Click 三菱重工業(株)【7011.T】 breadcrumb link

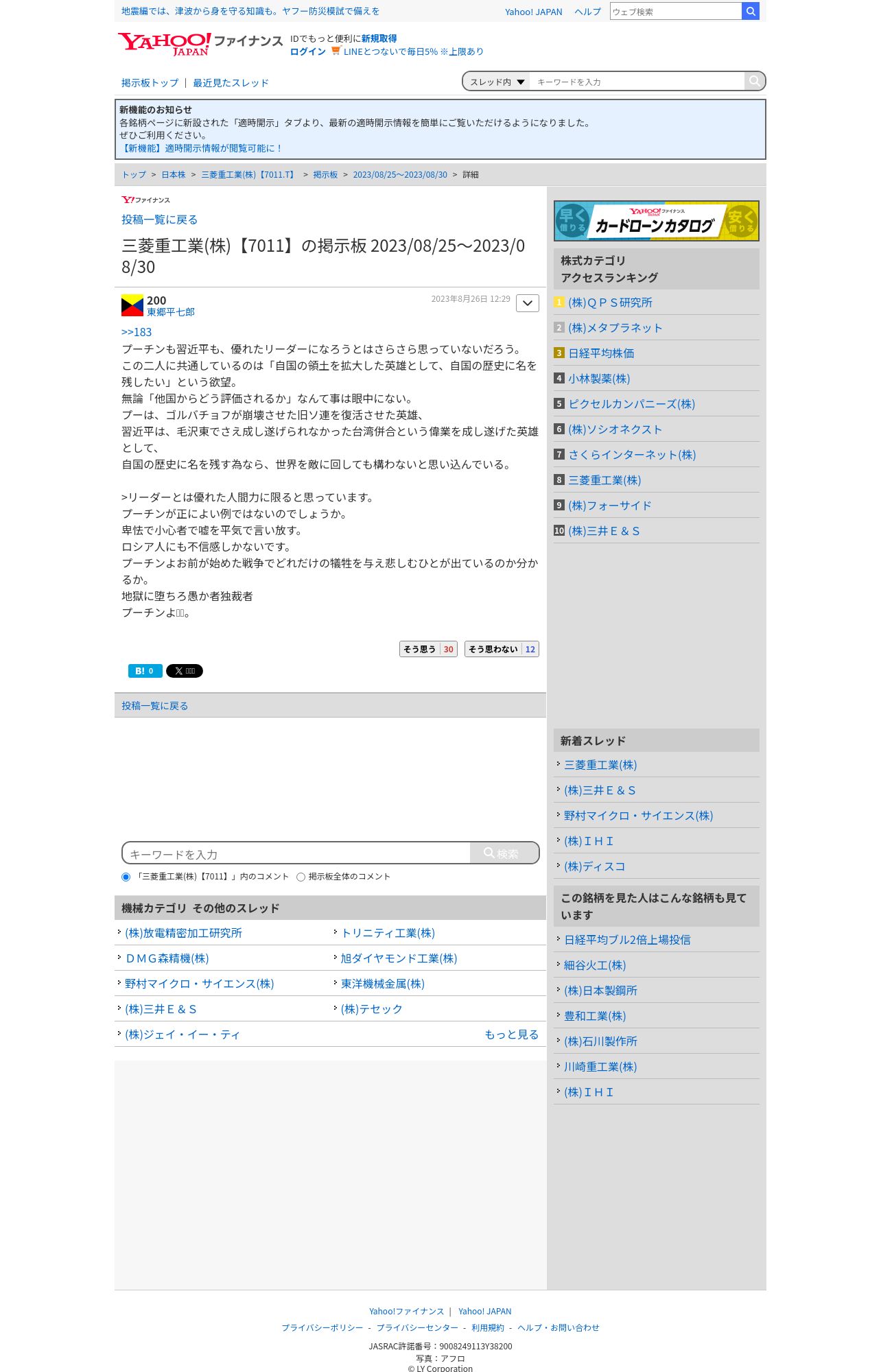(249, 175)
